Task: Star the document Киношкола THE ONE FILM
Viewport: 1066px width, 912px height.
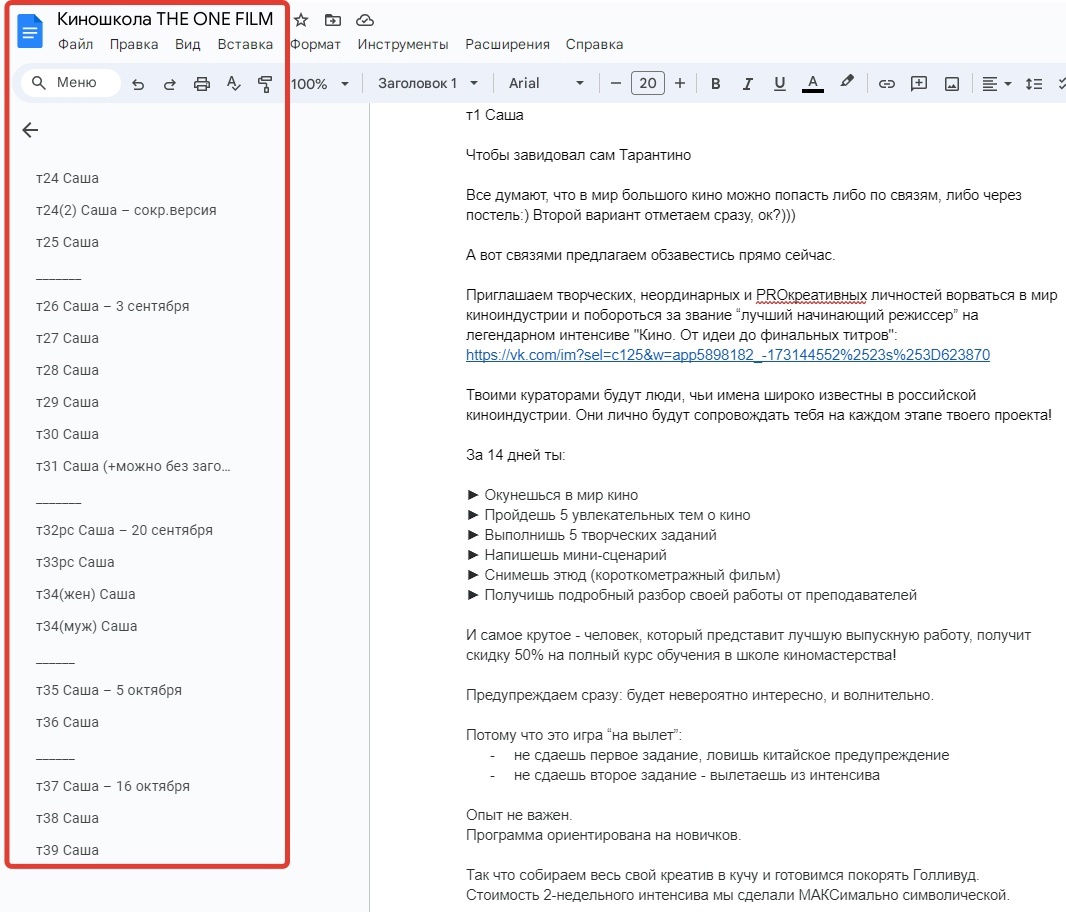Action: pyautogui.click(x=301, y=20)
